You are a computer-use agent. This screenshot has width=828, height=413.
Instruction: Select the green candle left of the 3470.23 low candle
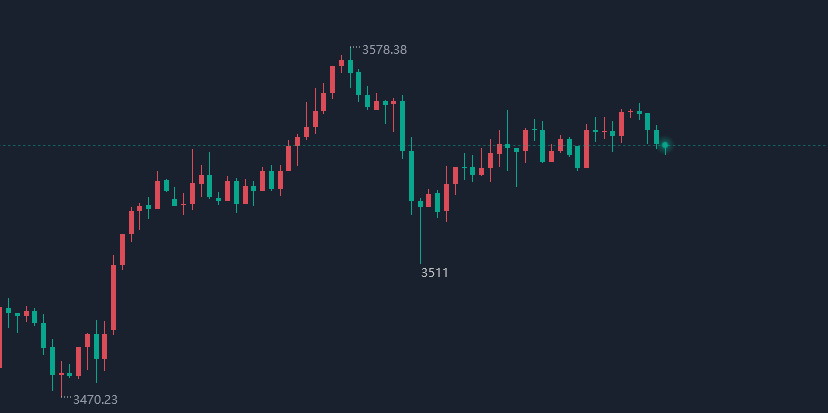52,360
